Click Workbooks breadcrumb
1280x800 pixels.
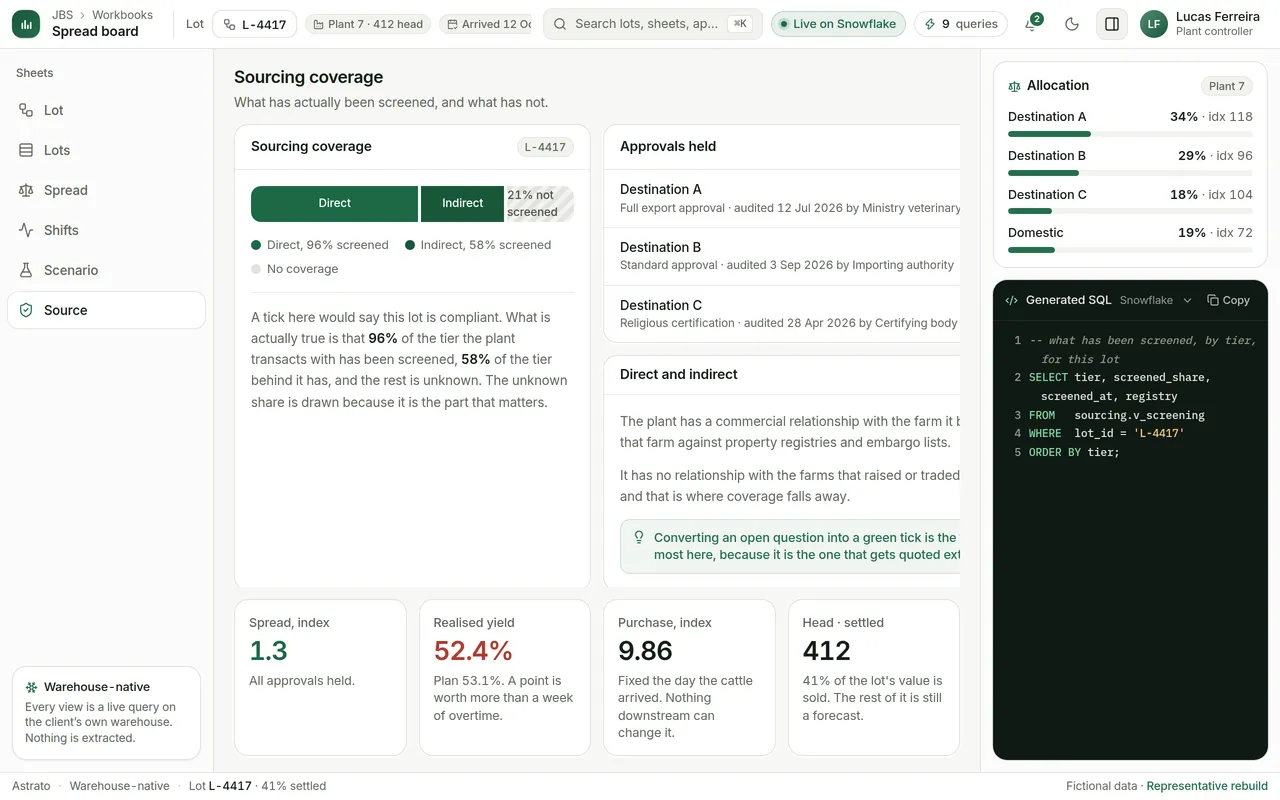(122, 15)
